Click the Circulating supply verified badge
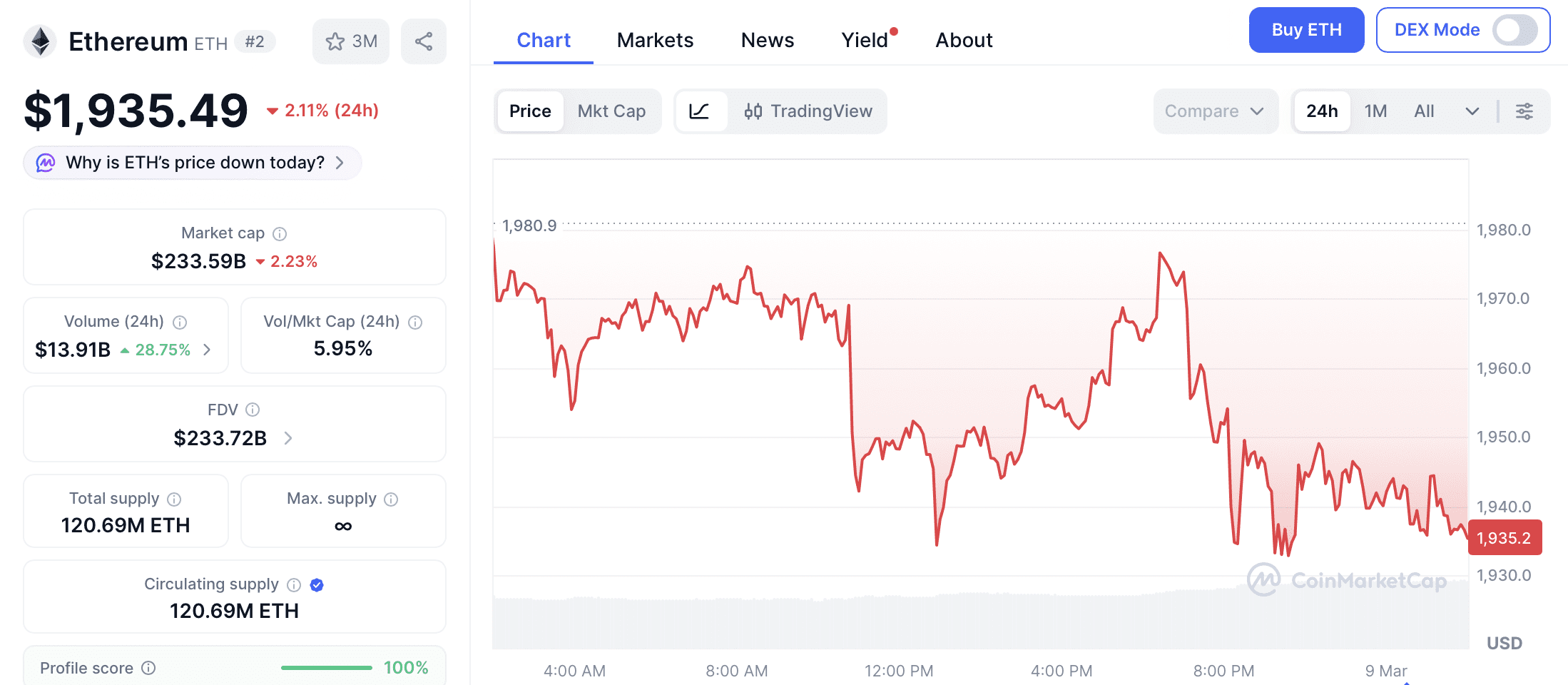The height and width of the screenshot is (685, 1568). click(317, 585)
